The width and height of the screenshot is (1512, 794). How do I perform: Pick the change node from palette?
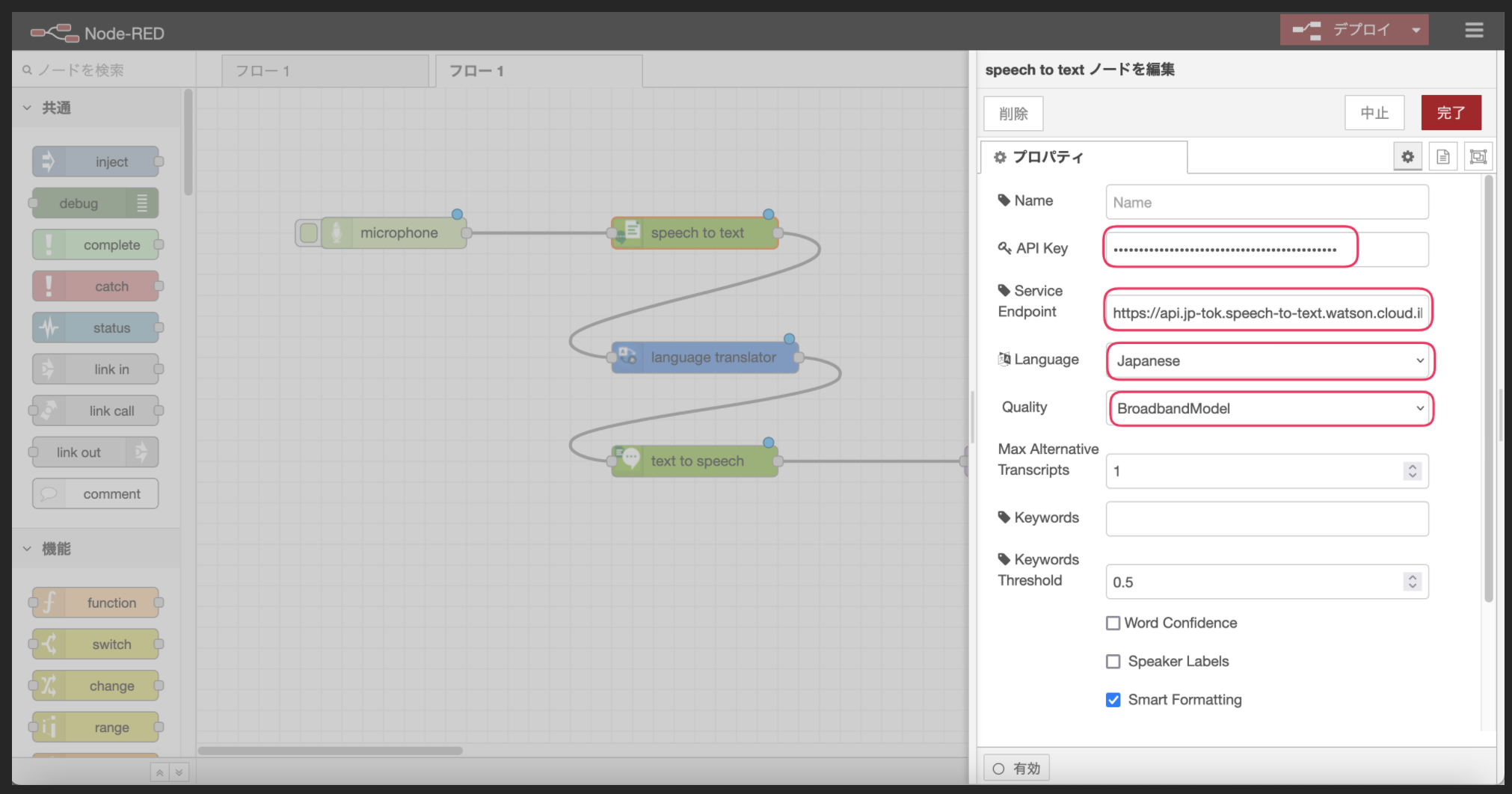(96, 686)
